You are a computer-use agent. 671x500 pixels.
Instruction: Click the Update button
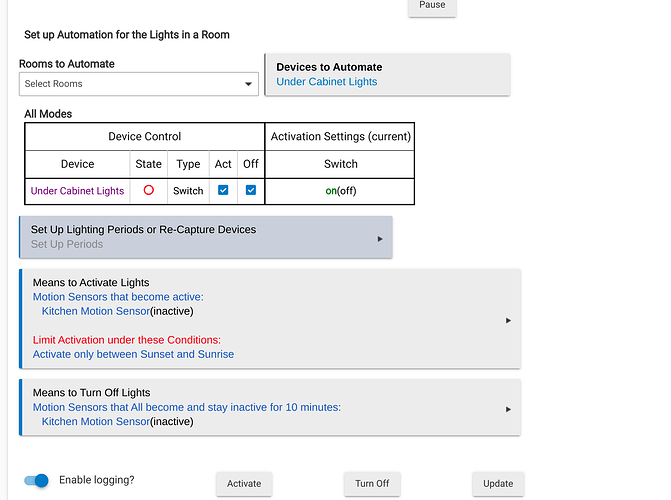point(498,484)
